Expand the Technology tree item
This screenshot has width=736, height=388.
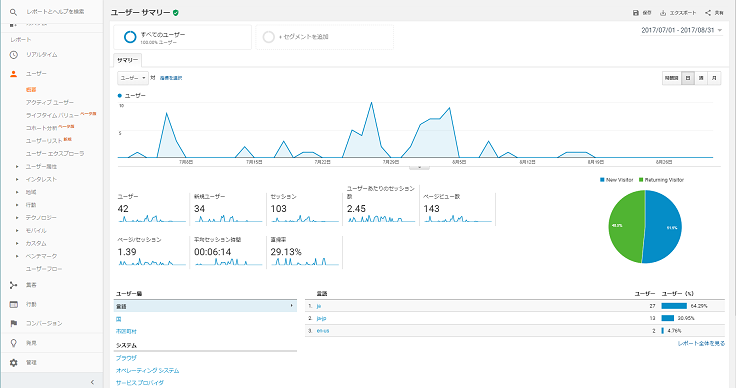[x=17, y=218]
